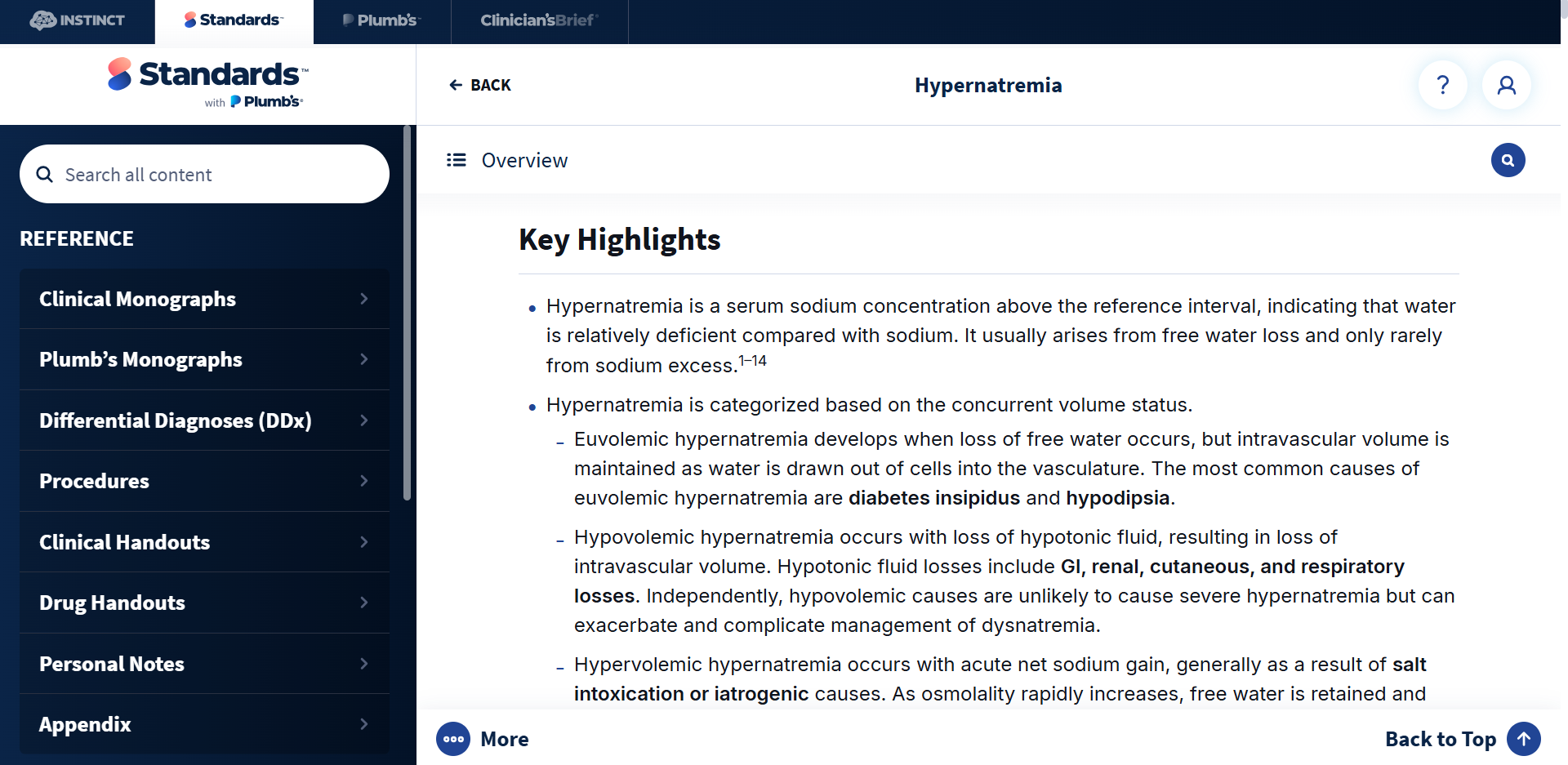Open Drug Handouts in sidebar
Screen dimensions: 1568x765
pos(204,603)
